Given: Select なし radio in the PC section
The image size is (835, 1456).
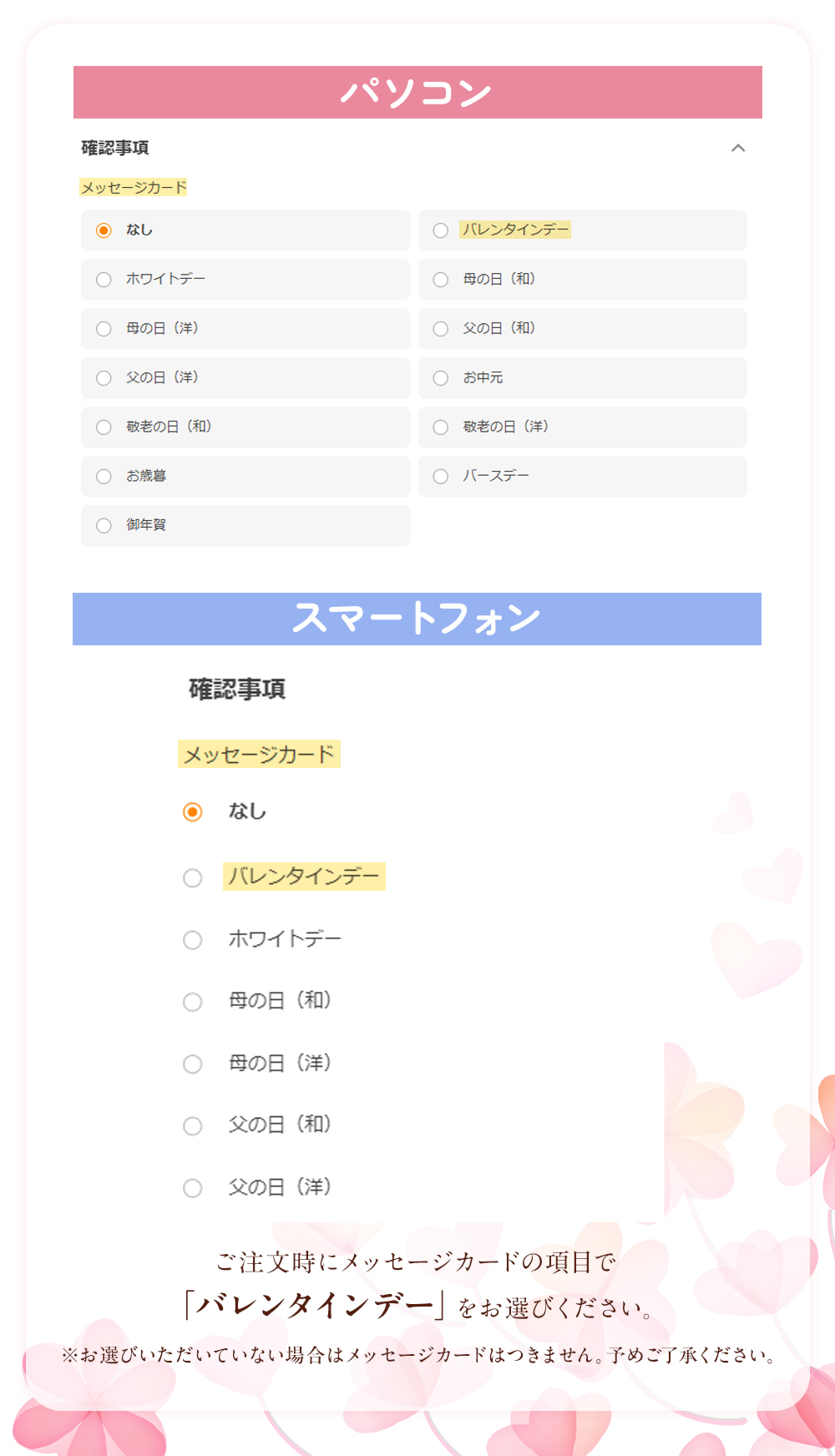Looking at the screenshot, I should click(x=104, y=230).
